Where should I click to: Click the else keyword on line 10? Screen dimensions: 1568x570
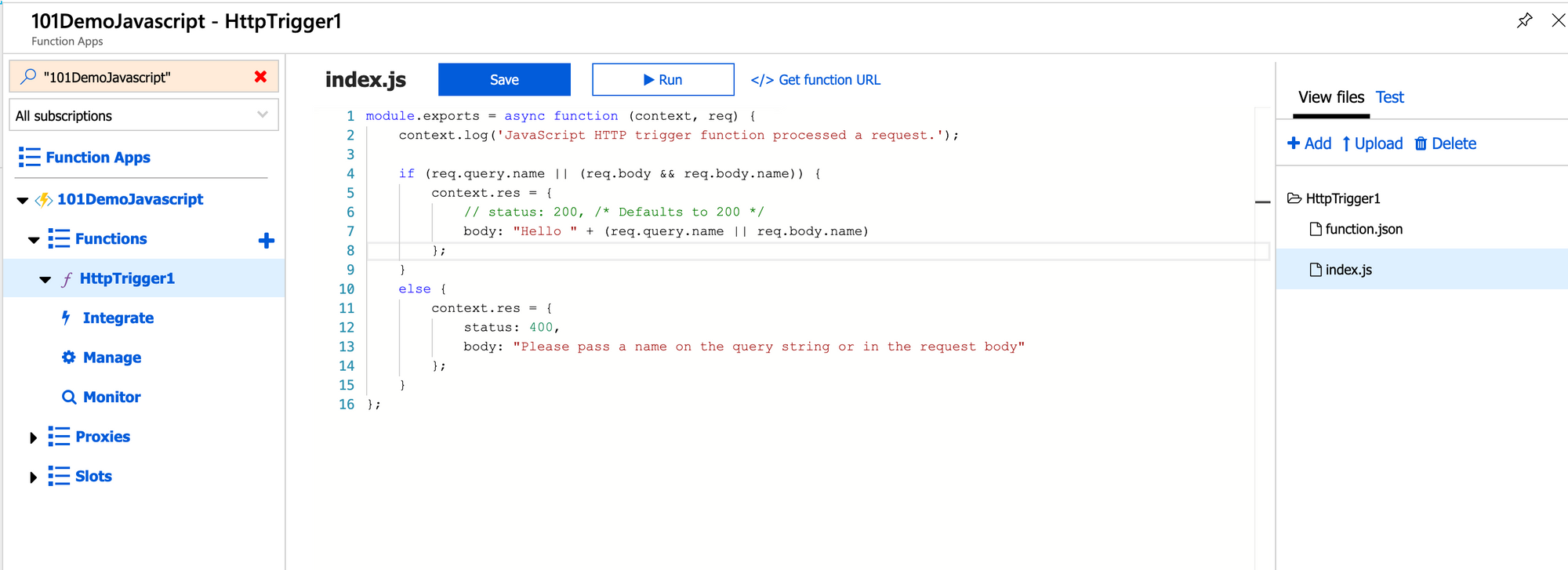tap(414, 289)
